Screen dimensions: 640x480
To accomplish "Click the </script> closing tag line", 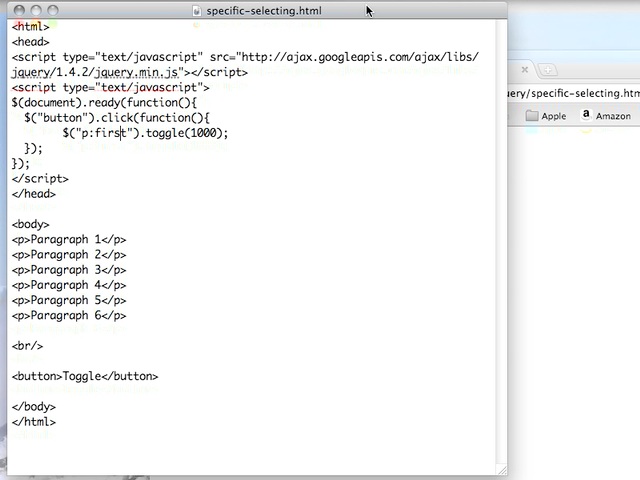I will point(40,179).
